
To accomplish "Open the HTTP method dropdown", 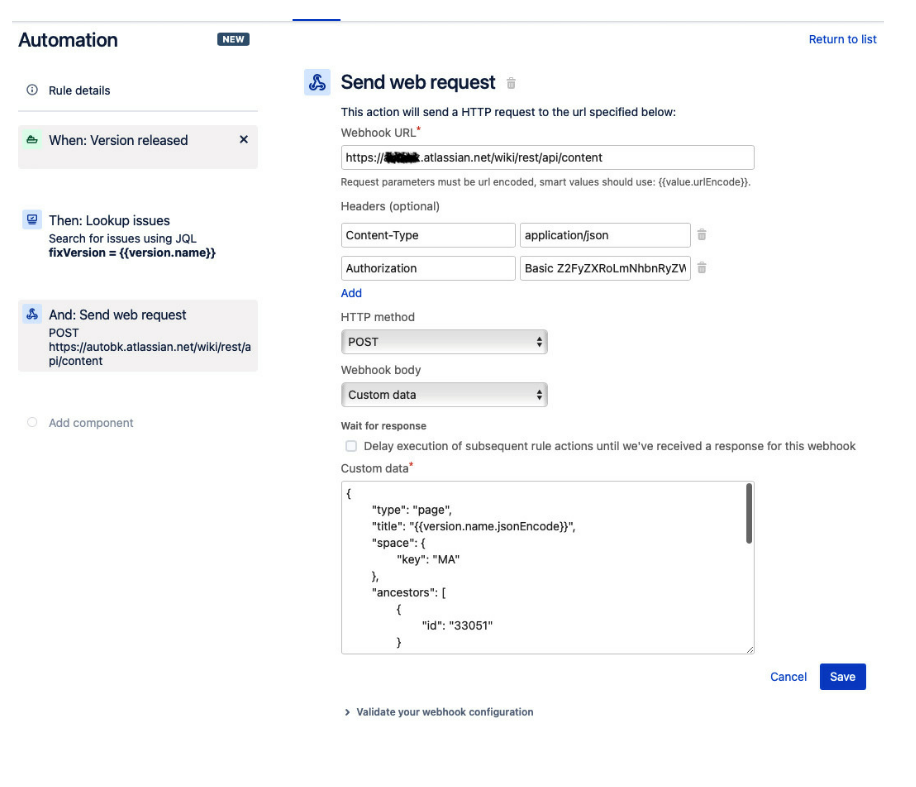I will (x=444, y=341).
